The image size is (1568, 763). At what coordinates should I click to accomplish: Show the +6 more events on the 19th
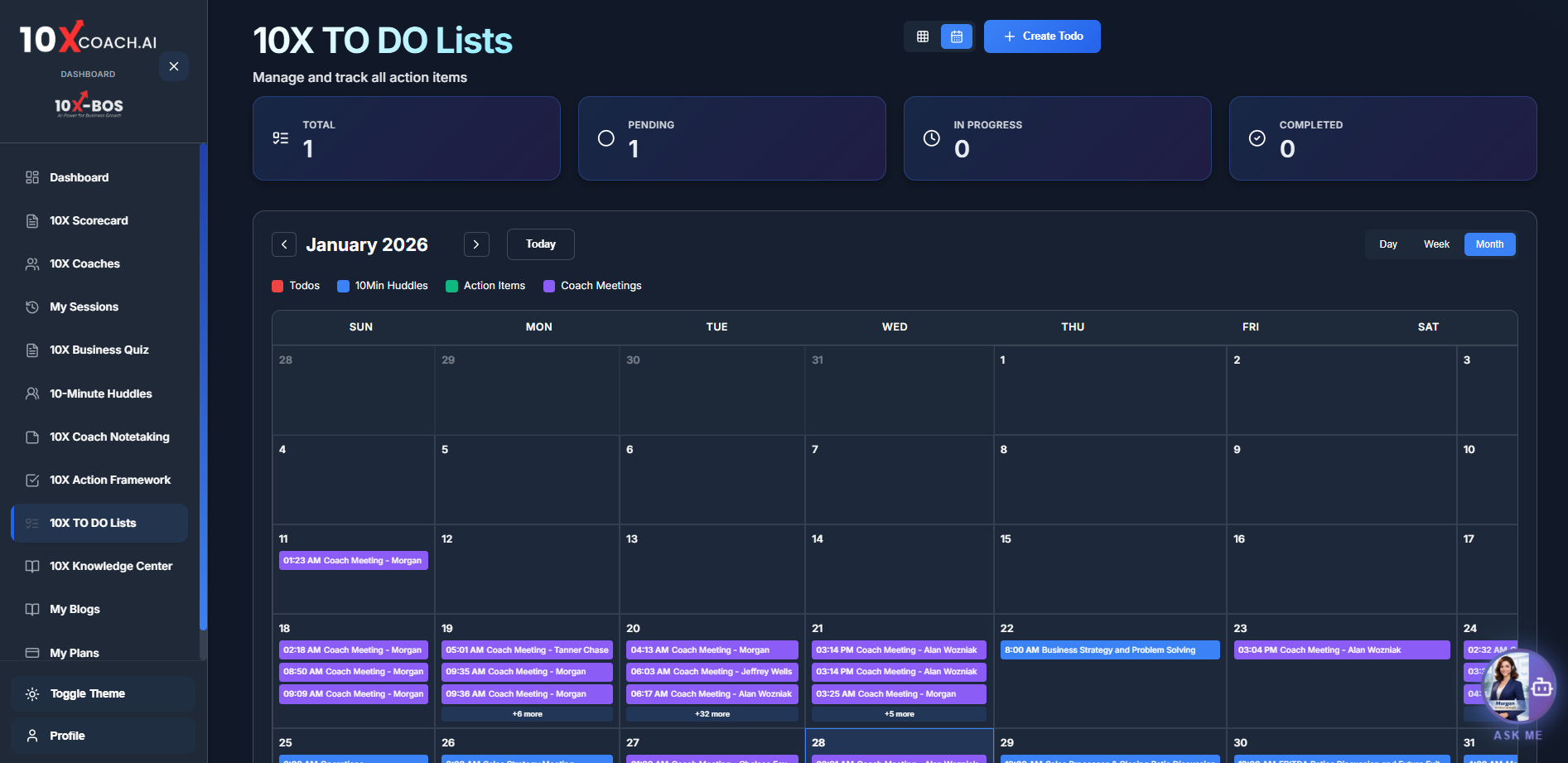click(527, 714)
